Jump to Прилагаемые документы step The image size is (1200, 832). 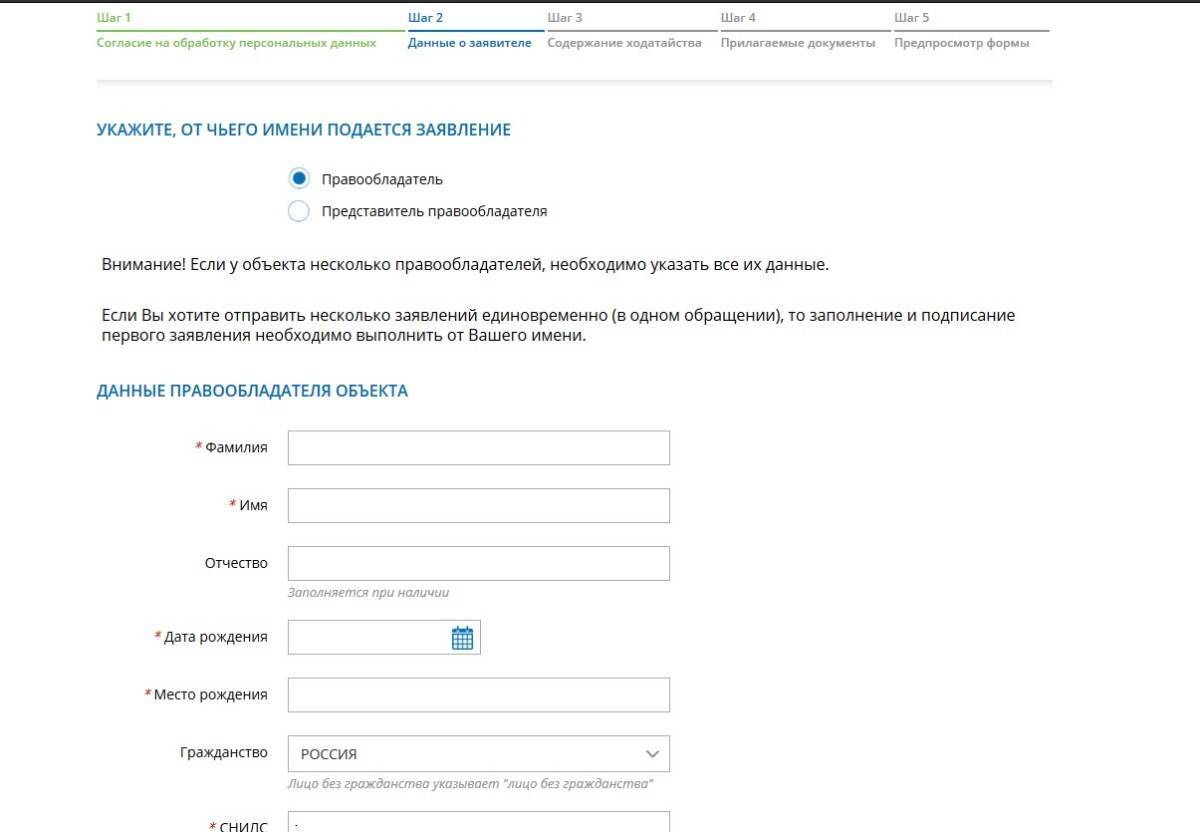(x=797, y=43)
